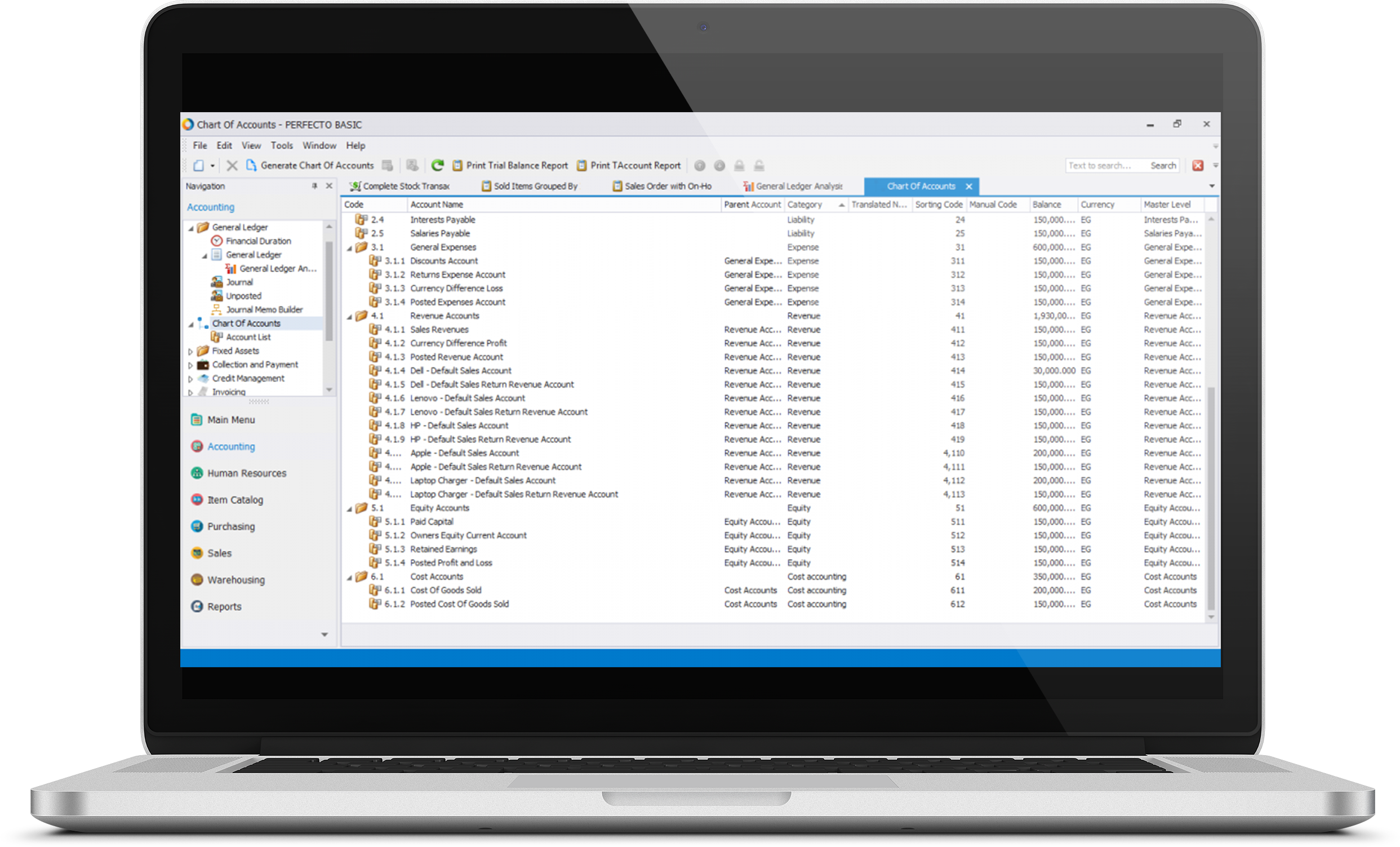
Task: Click the accounts grid vertical scrollbar
Action: coord(1211,499)
